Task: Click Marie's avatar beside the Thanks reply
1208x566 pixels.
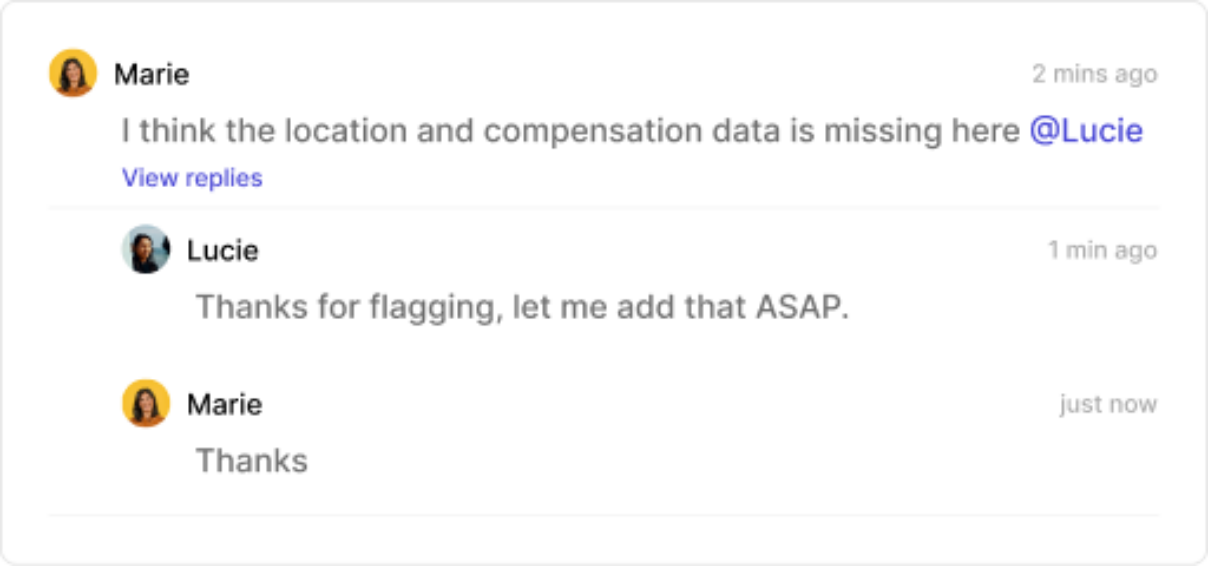Action: [x=146, y=404]
